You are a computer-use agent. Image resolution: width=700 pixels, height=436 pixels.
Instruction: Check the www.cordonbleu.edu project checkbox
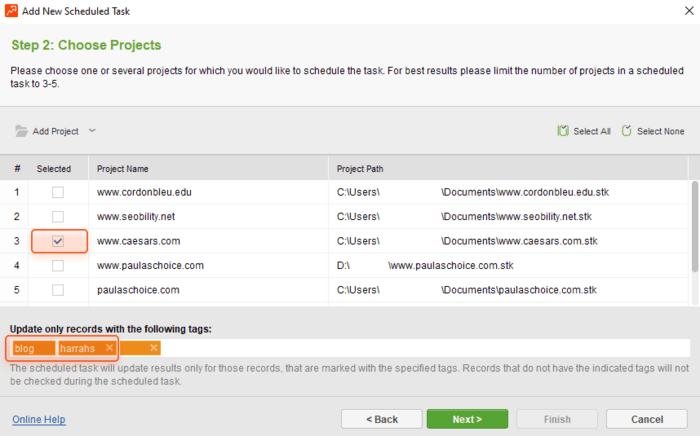click(58, 191)
